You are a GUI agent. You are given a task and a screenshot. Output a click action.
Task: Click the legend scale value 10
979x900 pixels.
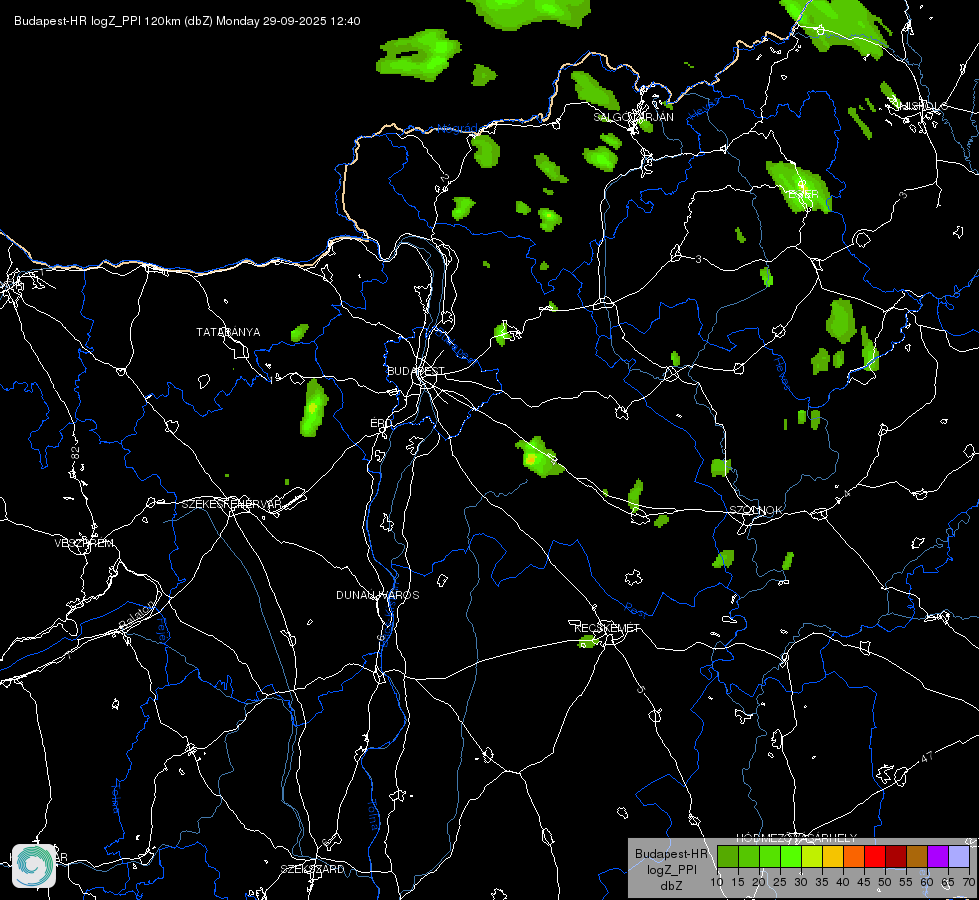pos(716,883)
